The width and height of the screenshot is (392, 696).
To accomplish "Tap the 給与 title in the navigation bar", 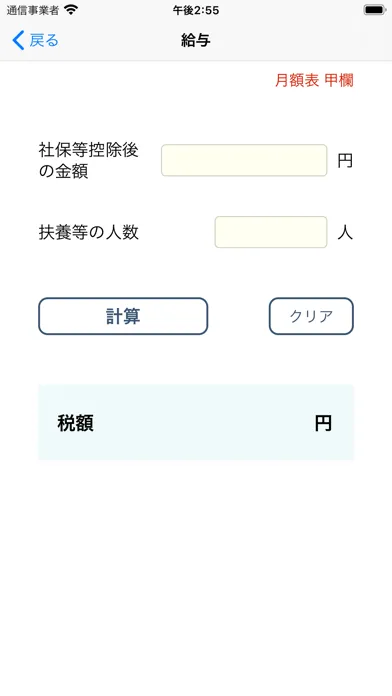I will (196, 40).
